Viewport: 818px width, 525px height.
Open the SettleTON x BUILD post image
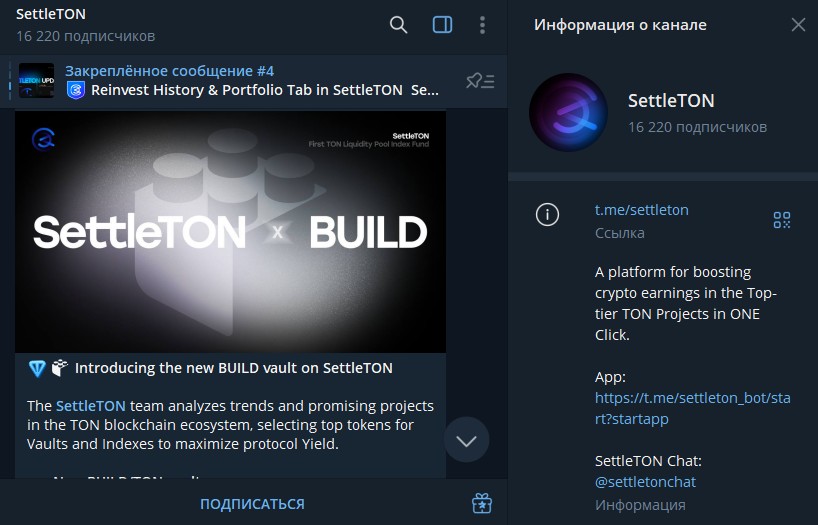click(230, 232)
